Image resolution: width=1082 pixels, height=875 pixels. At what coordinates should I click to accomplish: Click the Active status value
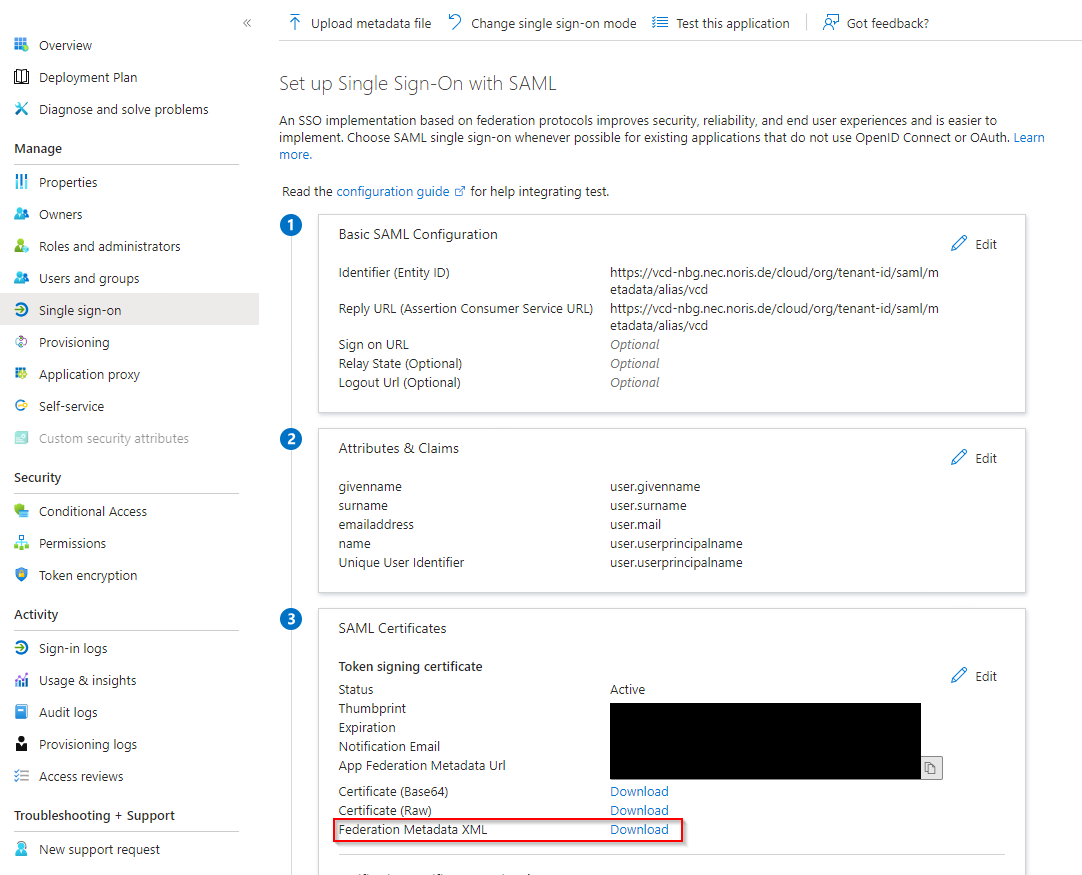coord(627,689)
